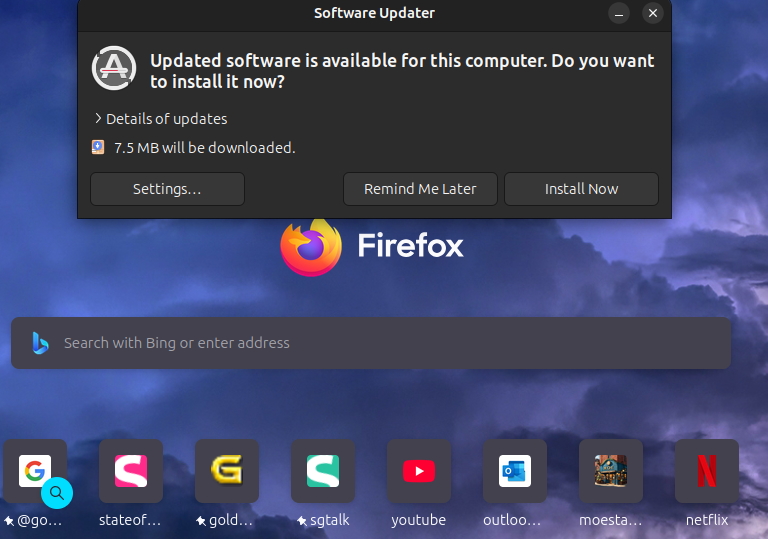Open the youtube shortcut tile
This screenshot has width=768, height=539.
[419, 471]
